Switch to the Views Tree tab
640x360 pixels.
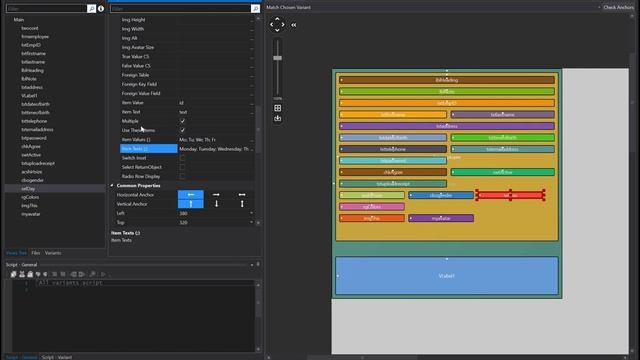tap(16, 253)
